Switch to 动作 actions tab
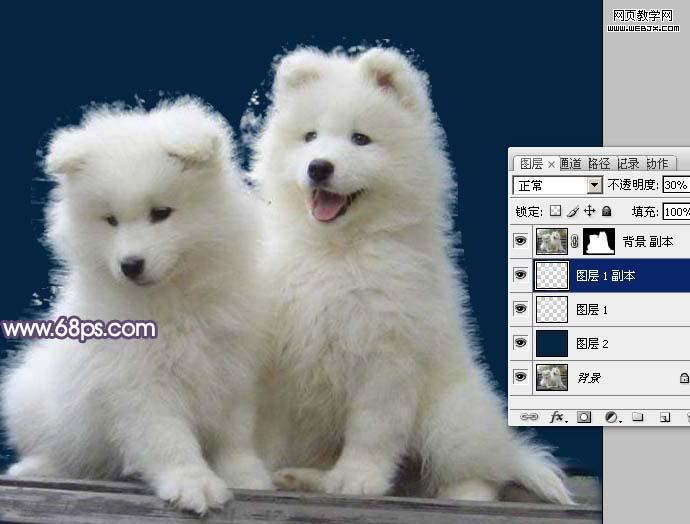Viewport: 690px width, 524px height. click(x=657, y=164)
